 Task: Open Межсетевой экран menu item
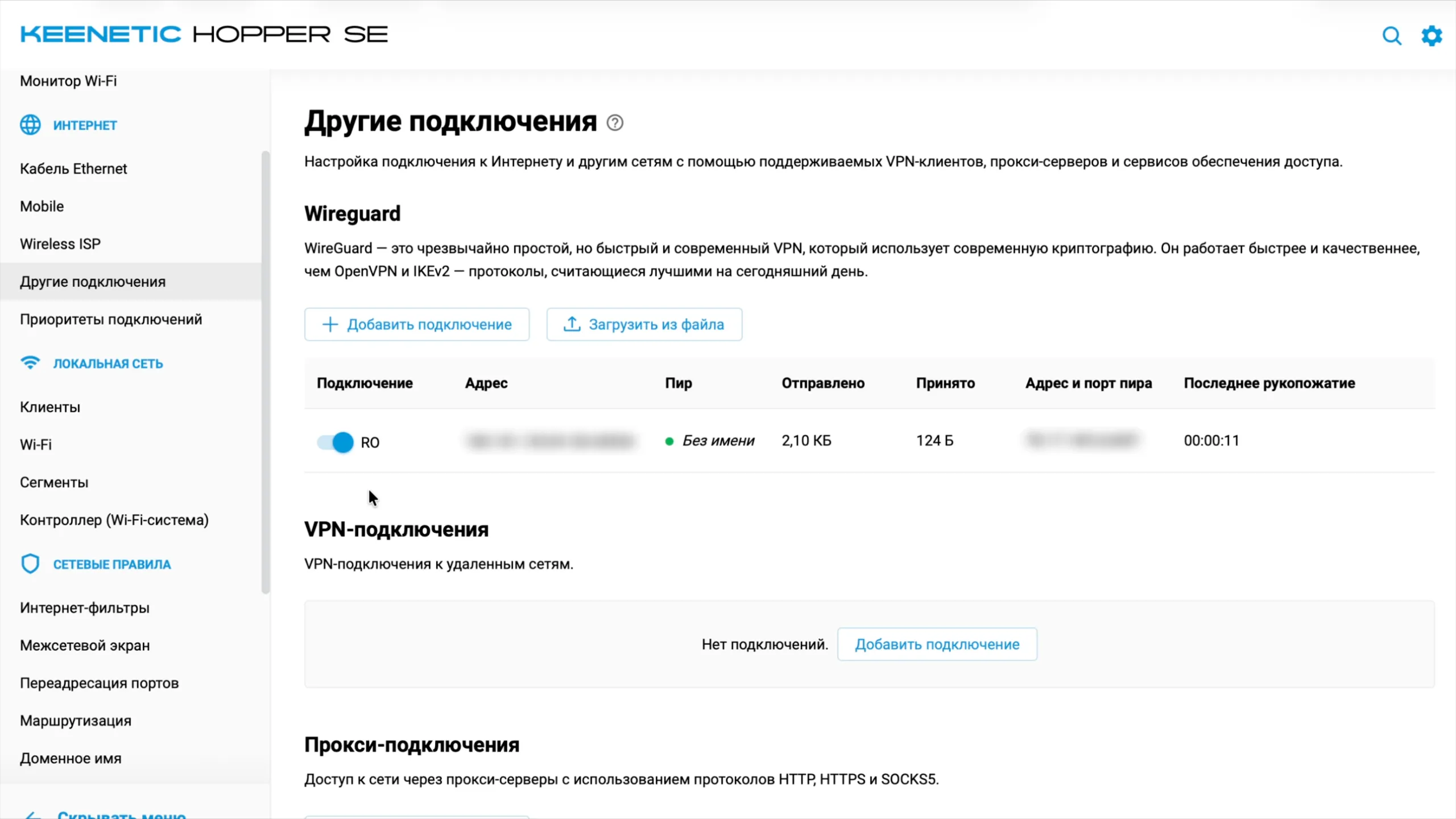pos(85,645)
